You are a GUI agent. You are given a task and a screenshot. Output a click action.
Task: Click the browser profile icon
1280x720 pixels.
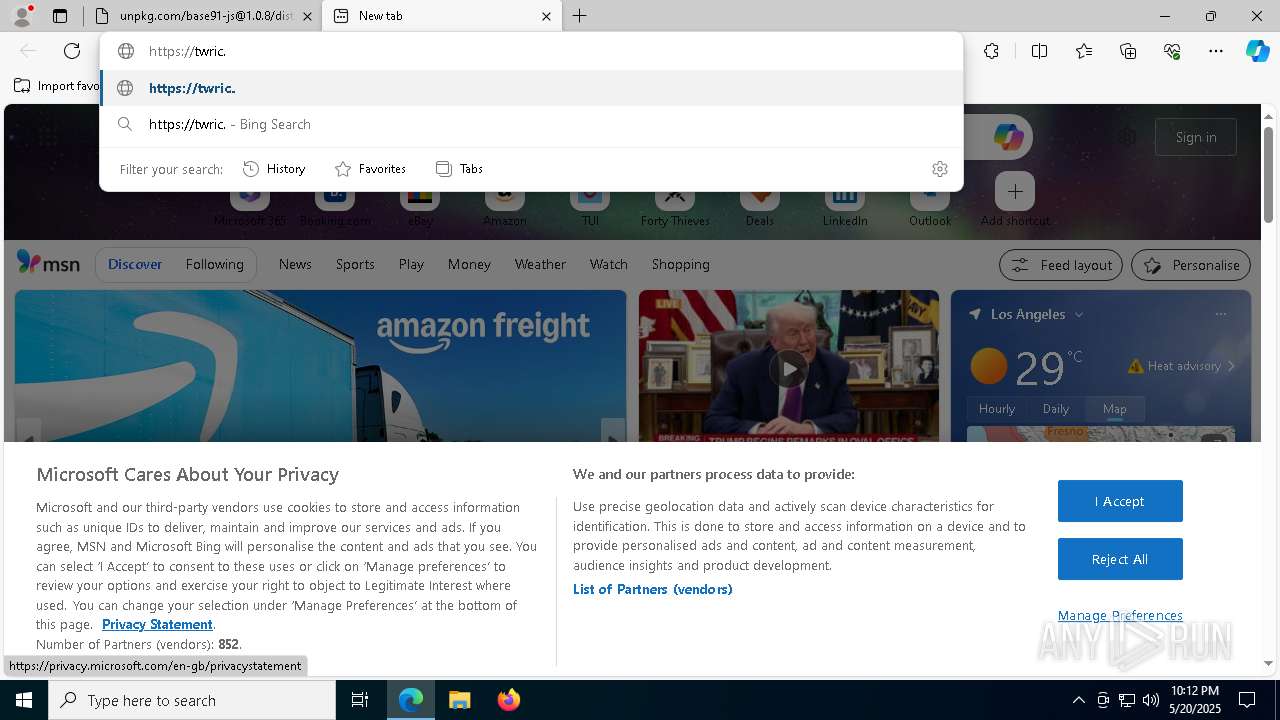point(21,16)
